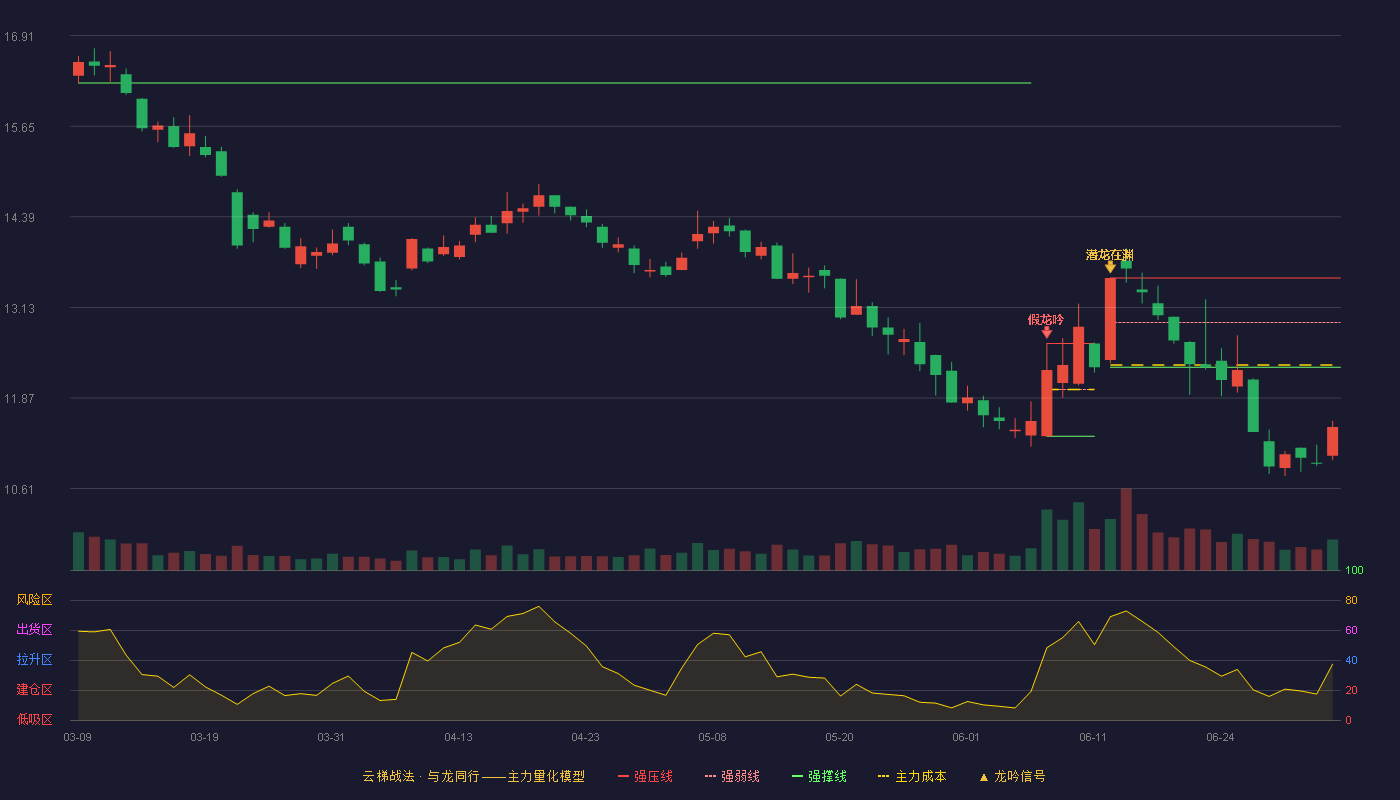Screen dimensions: 1400x800
Task: Click the 14.39 price axis label
Action: [x=18, y=218]
